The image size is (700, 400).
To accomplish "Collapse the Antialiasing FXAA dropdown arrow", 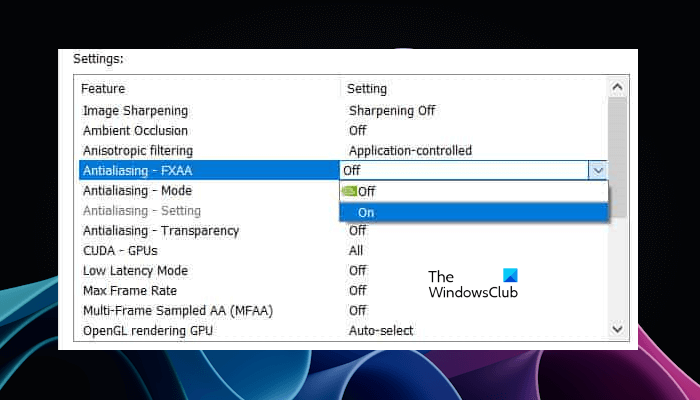I will point(598,171).
